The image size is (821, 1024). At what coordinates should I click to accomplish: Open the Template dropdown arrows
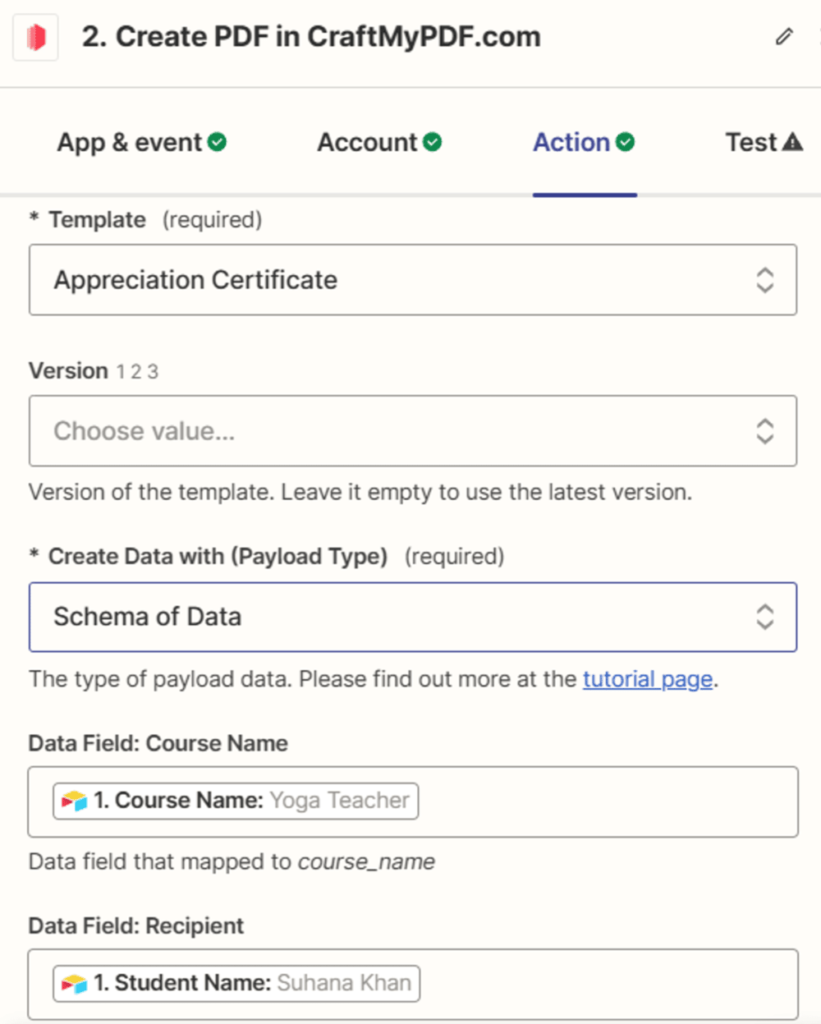point(765,280)
